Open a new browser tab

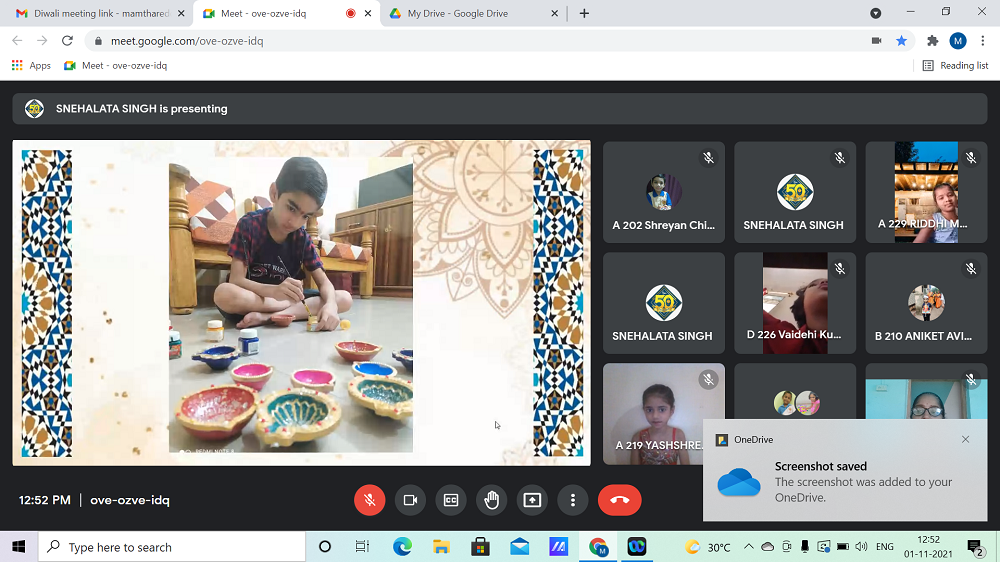584,13
